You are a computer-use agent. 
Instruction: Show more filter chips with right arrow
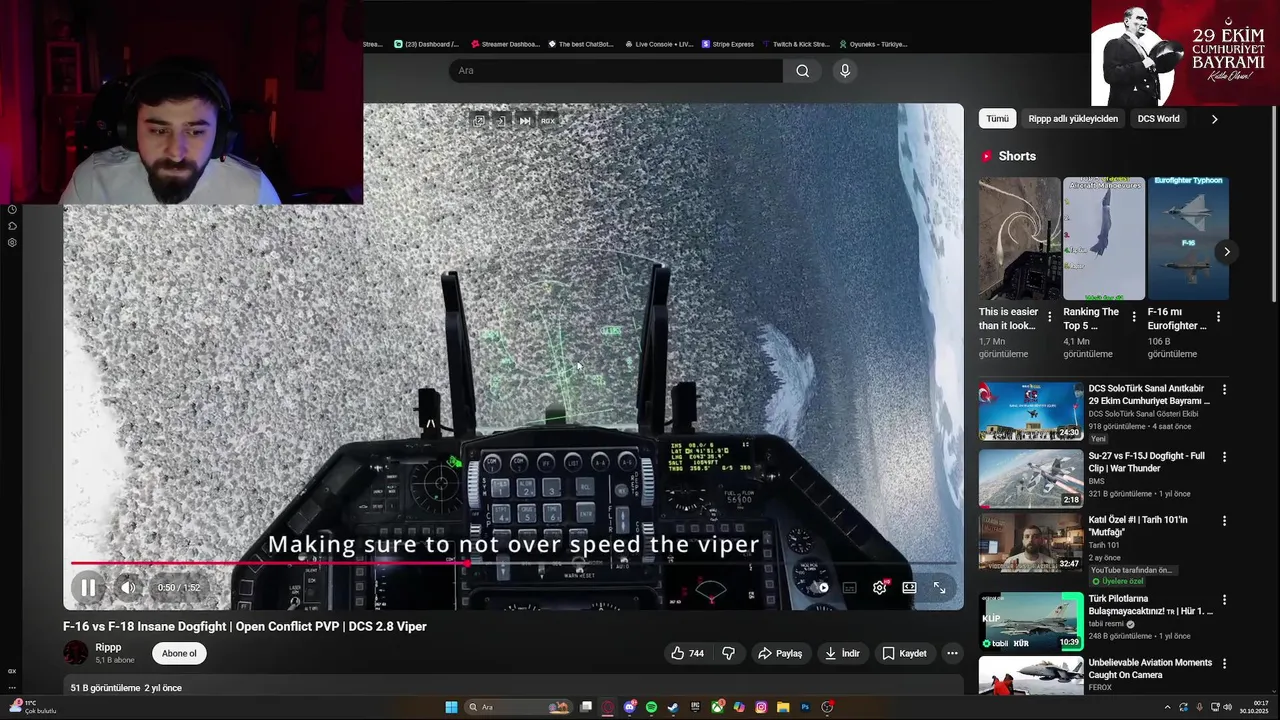pos(1214,119)
